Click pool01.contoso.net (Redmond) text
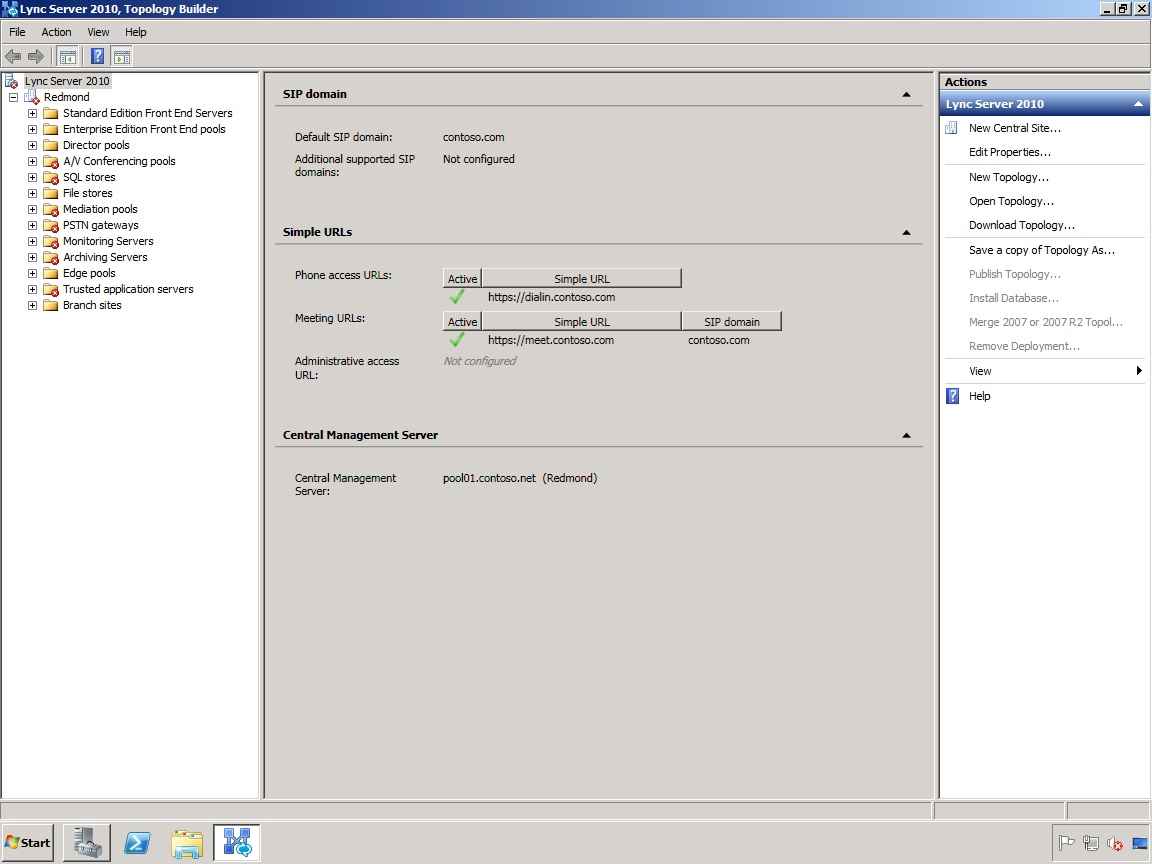The width and height of the screenshot is (1152, 864). pos(520,478)
